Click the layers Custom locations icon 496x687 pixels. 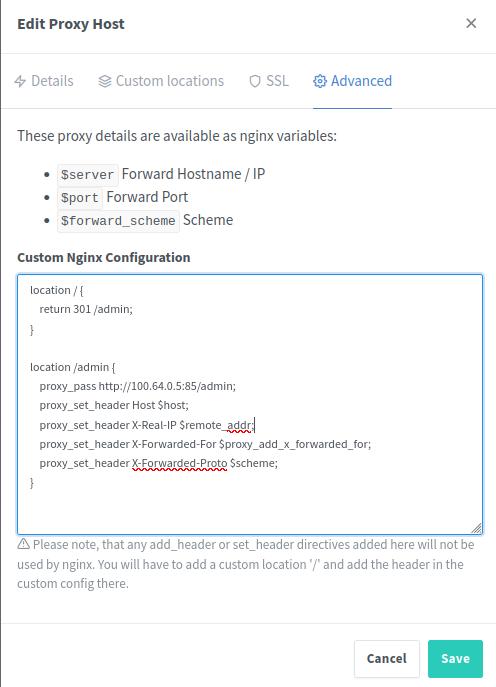coord(104,81)
